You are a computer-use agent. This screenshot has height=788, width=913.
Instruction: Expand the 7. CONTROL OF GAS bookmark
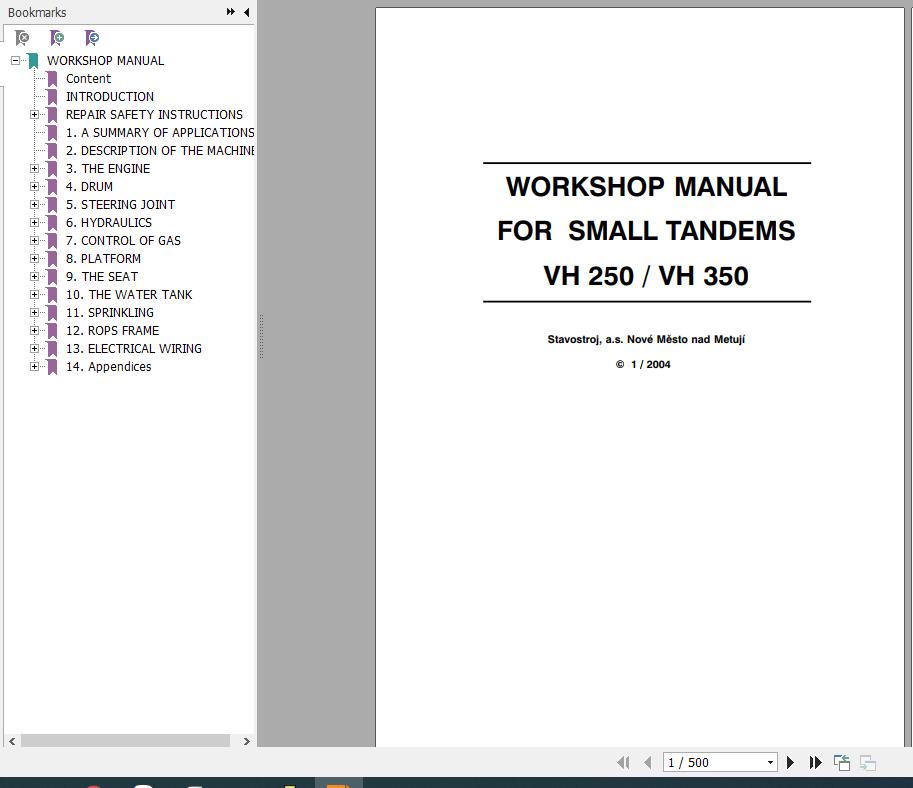pyautogui.click(x=34, y=241)
